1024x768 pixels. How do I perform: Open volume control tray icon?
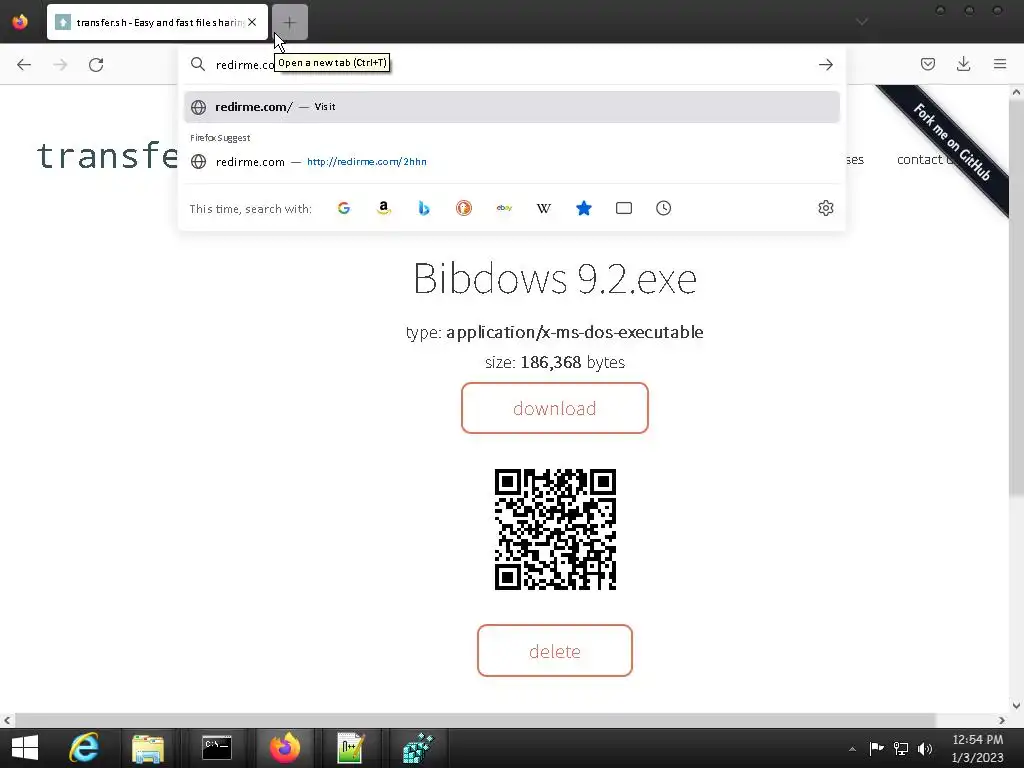(x=925, y=748)
